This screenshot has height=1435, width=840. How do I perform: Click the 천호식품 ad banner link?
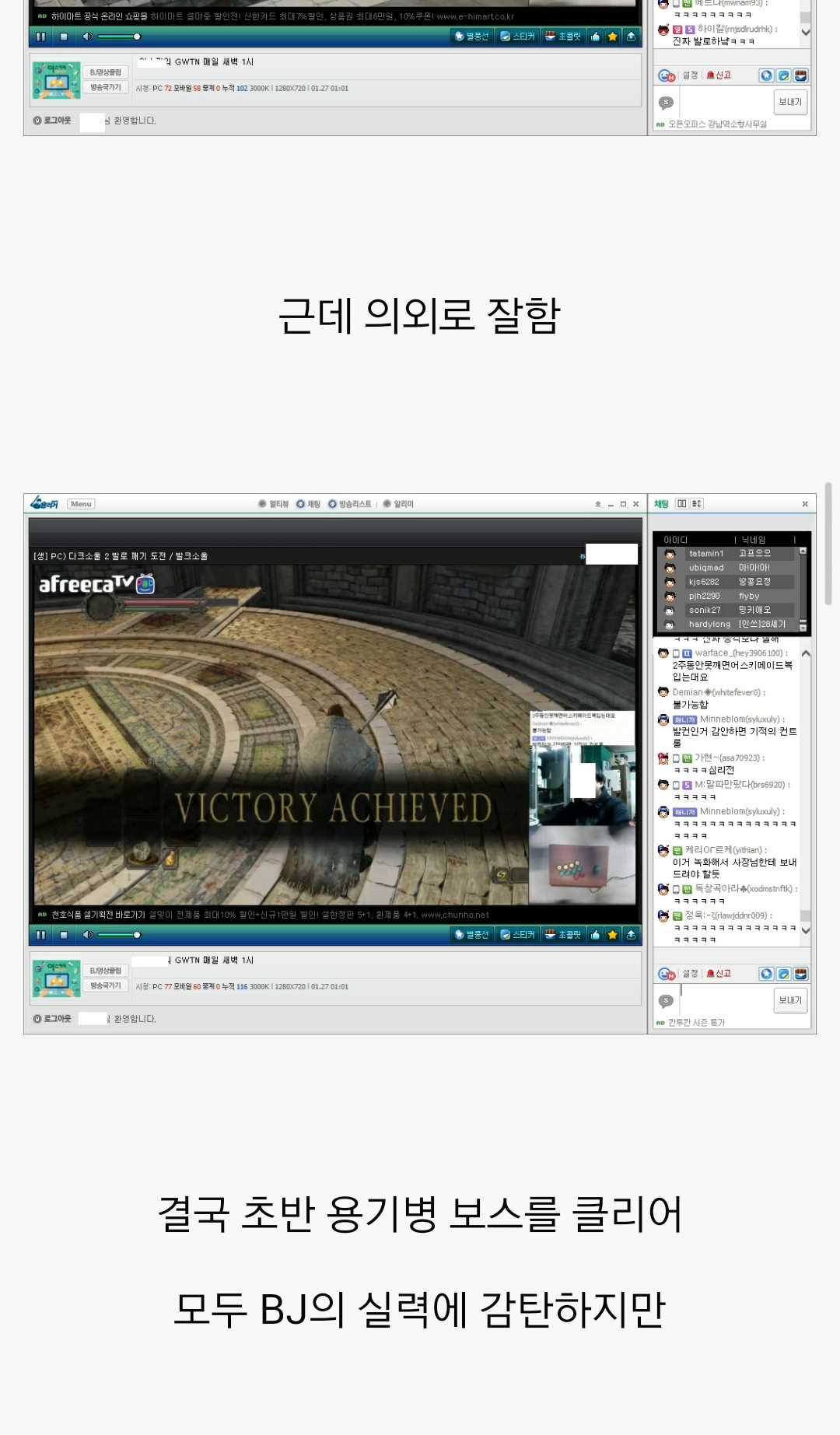pos(264,915)
